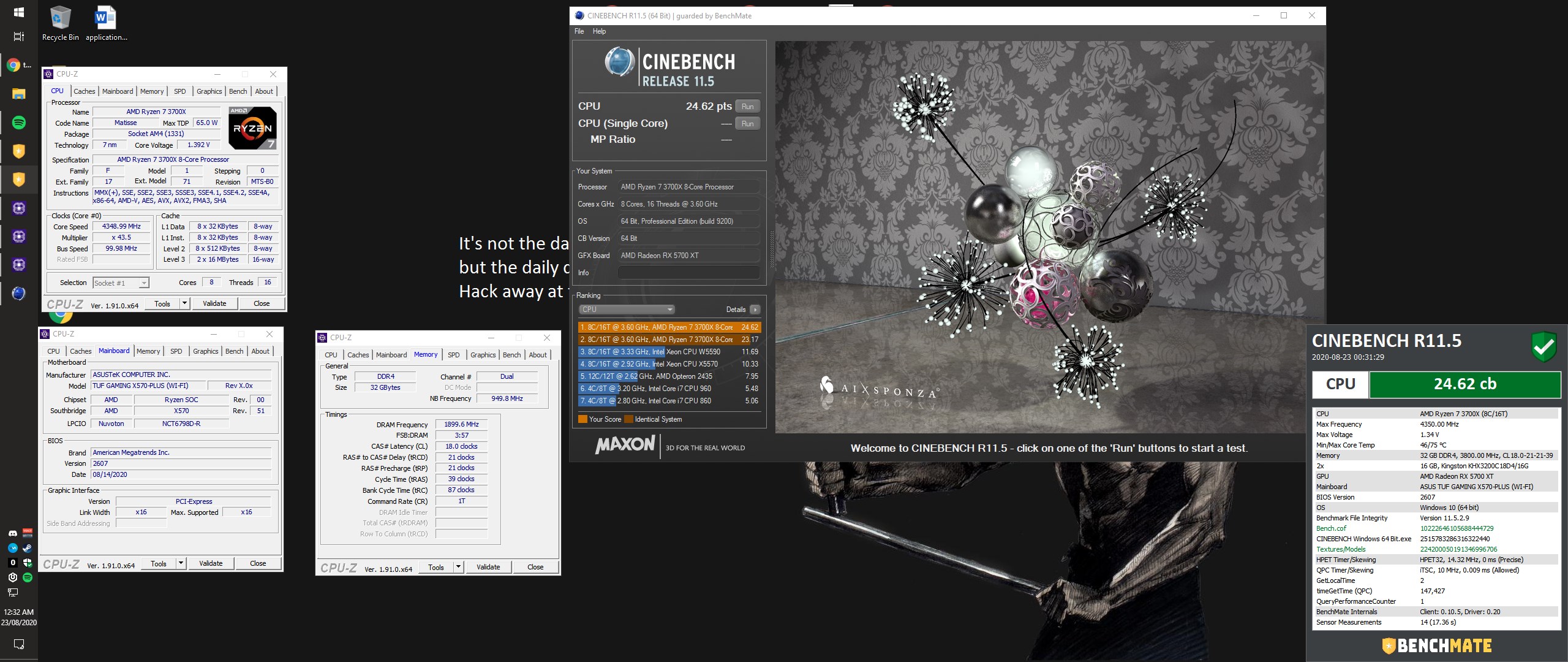Click the hexagonal power-symbol tray icon
This screenshot has width=1568, height=662.
(x=12, y=577)
